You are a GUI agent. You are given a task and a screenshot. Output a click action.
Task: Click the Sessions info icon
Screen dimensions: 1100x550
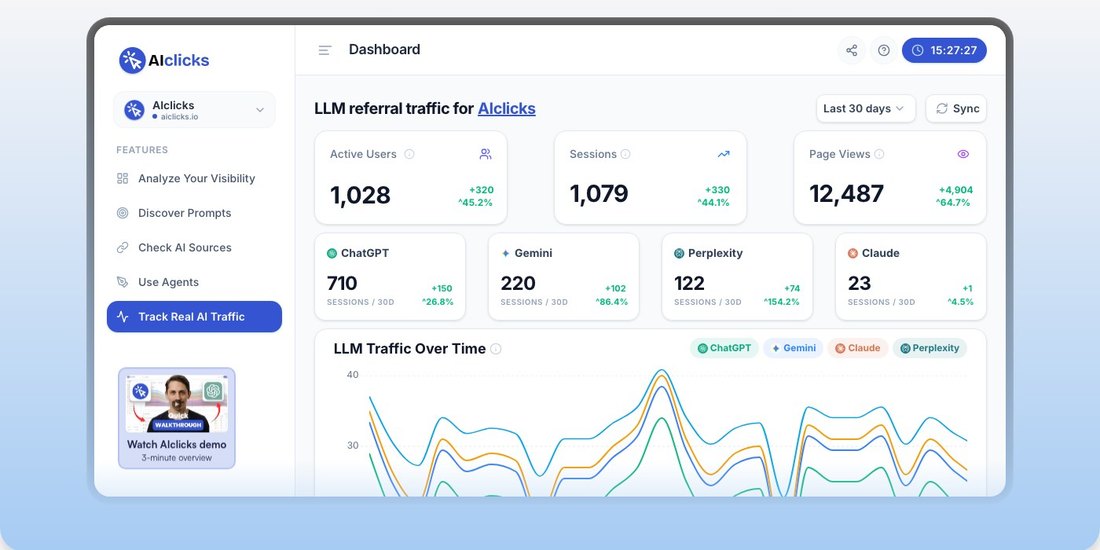(x=625, y=154)
